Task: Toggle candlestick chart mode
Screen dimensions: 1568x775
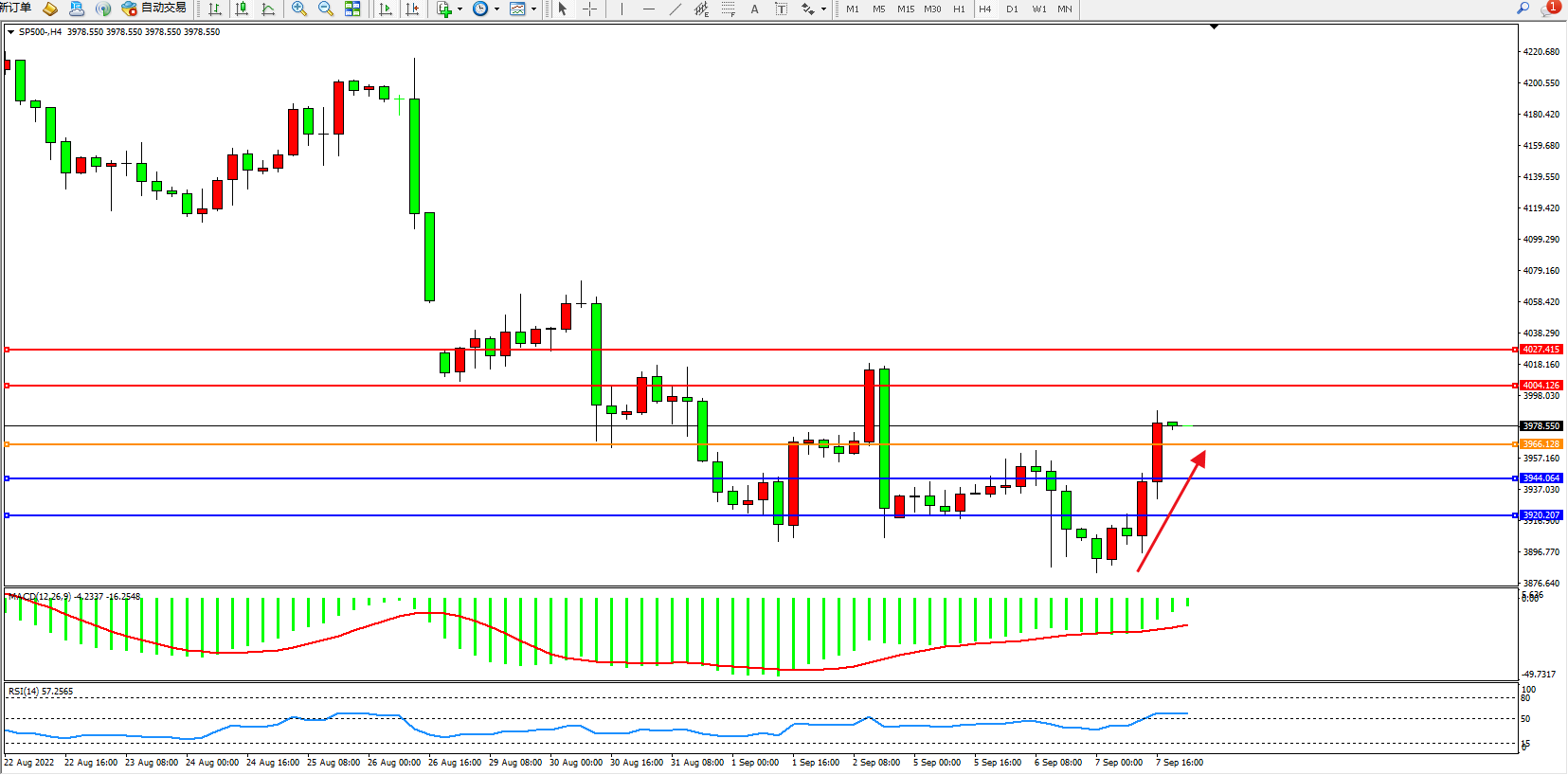Action: coord(242,9)
